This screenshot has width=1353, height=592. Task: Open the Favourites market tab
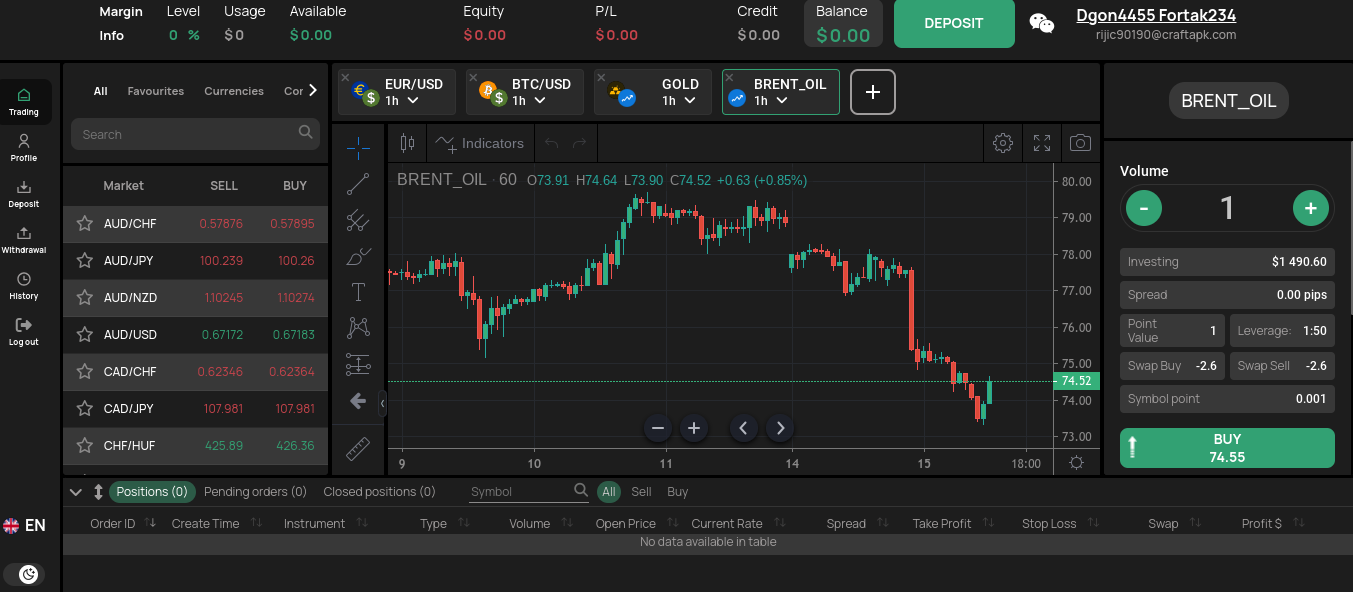(156, 91)
